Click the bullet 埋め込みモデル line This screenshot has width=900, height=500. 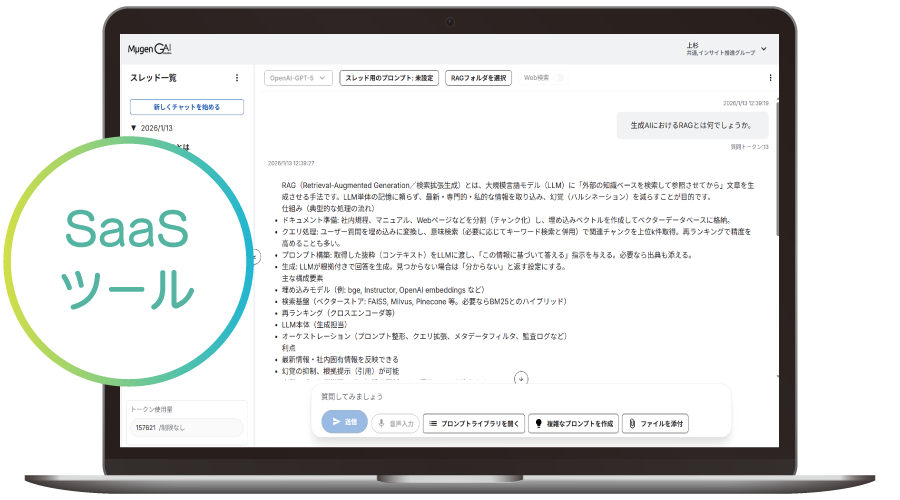pos(383,290)
